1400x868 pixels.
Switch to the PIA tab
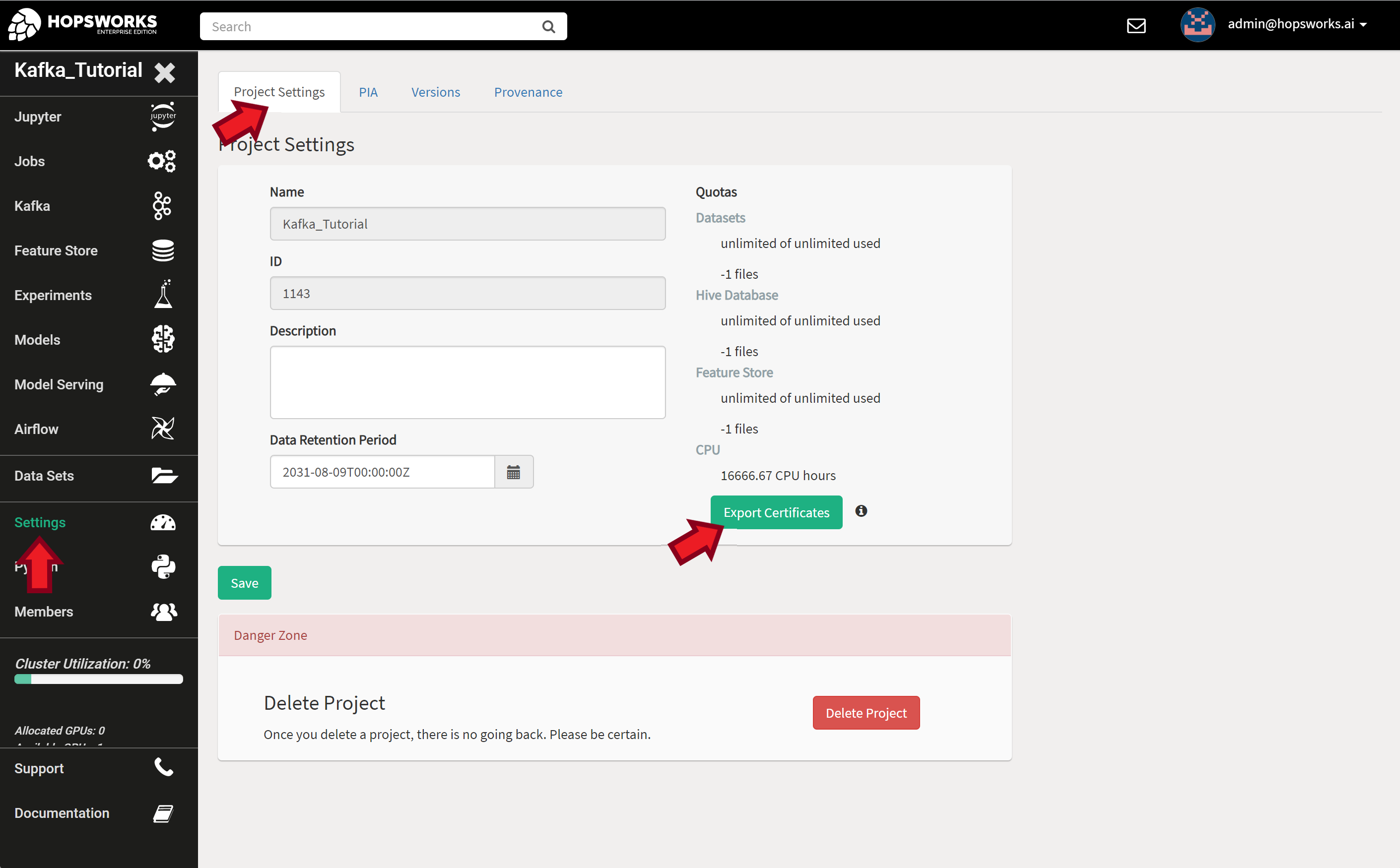(x=368, y=92)
